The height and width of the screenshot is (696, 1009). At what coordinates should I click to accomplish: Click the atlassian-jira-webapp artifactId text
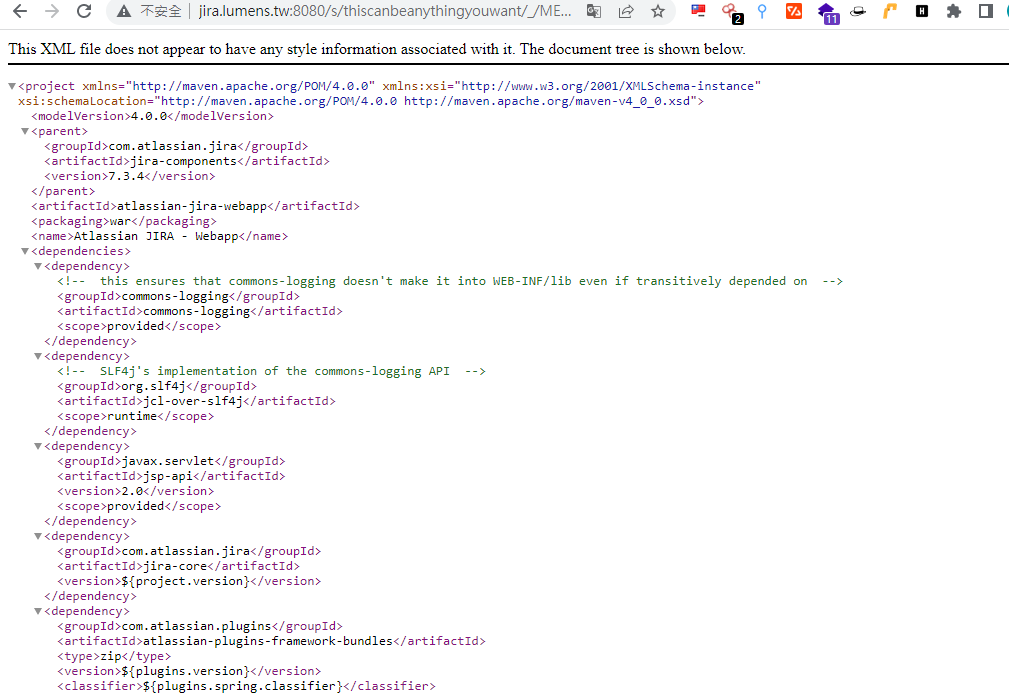click(192, 206)
